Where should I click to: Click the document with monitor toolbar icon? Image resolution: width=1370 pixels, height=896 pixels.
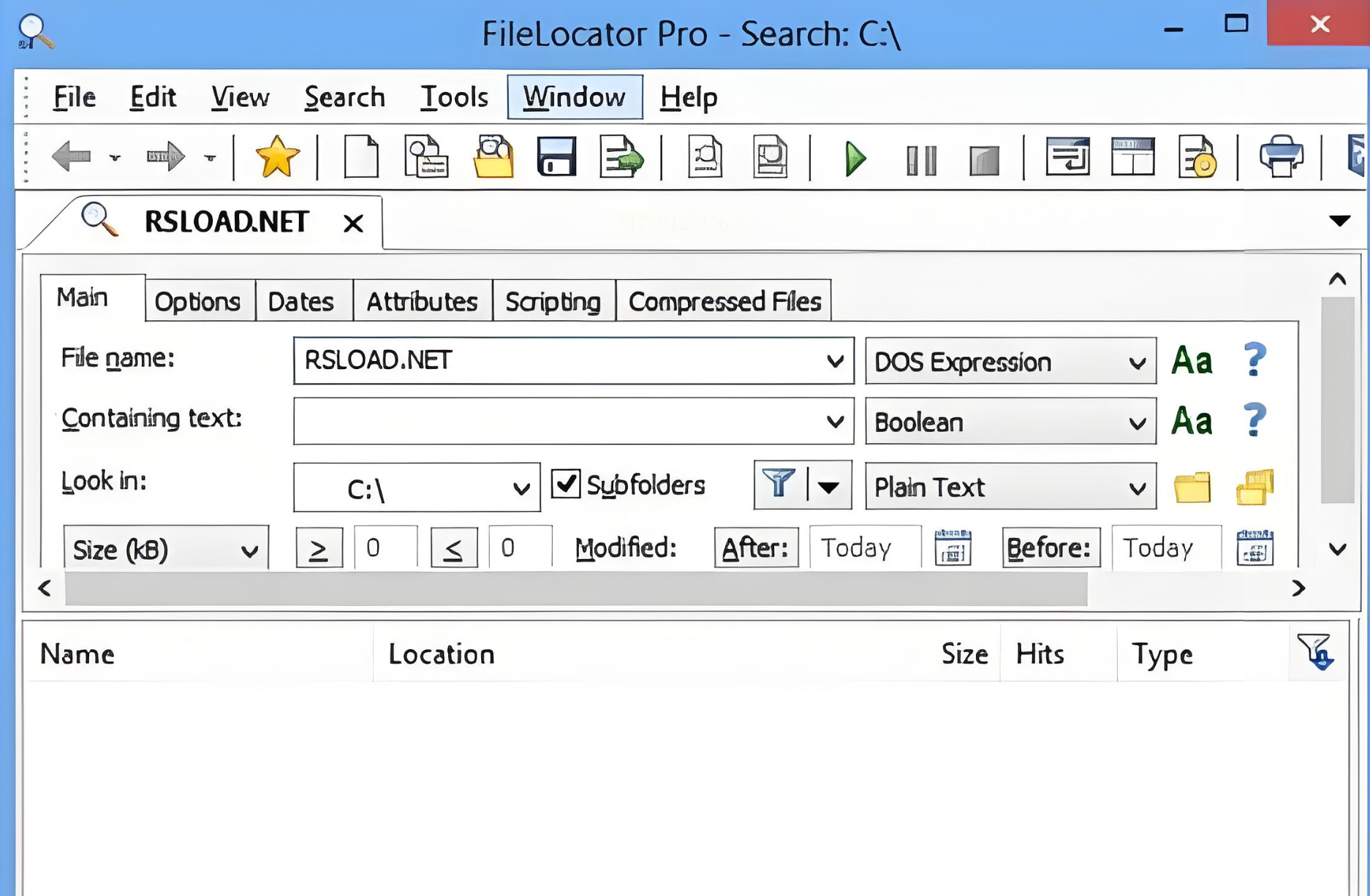pos(771,156)
